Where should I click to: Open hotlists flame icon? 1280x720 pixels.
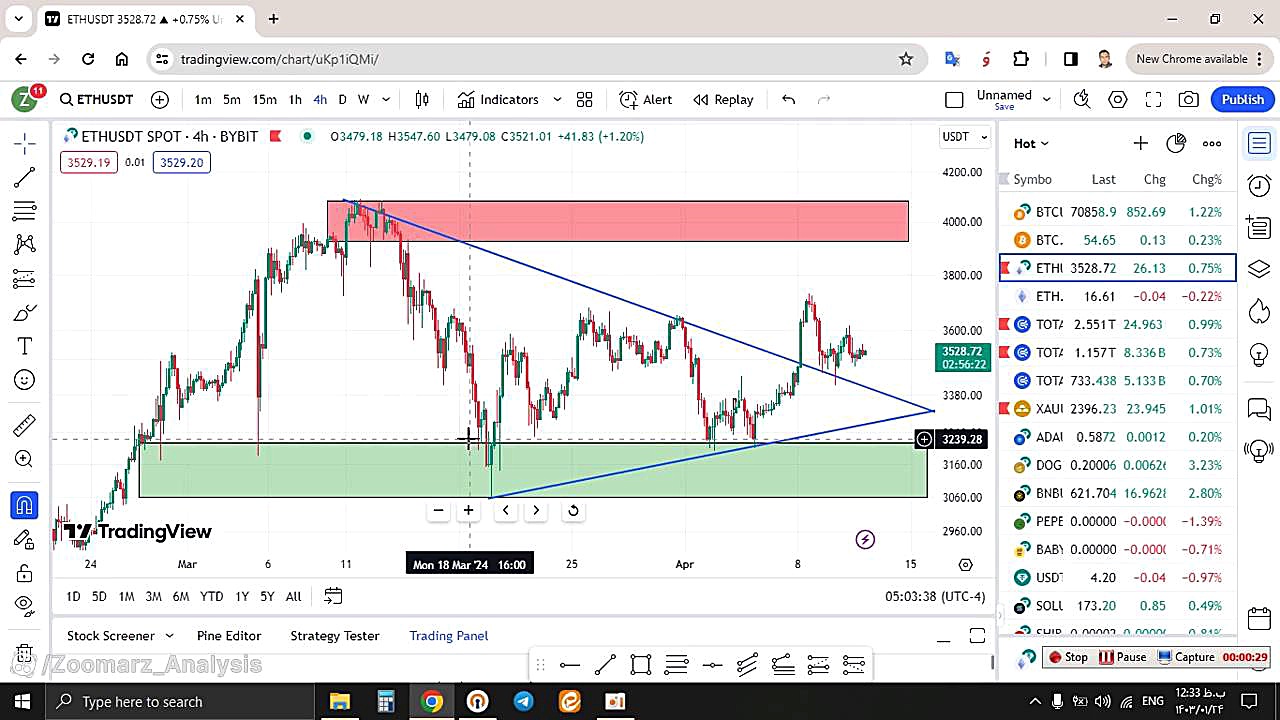1259,311
